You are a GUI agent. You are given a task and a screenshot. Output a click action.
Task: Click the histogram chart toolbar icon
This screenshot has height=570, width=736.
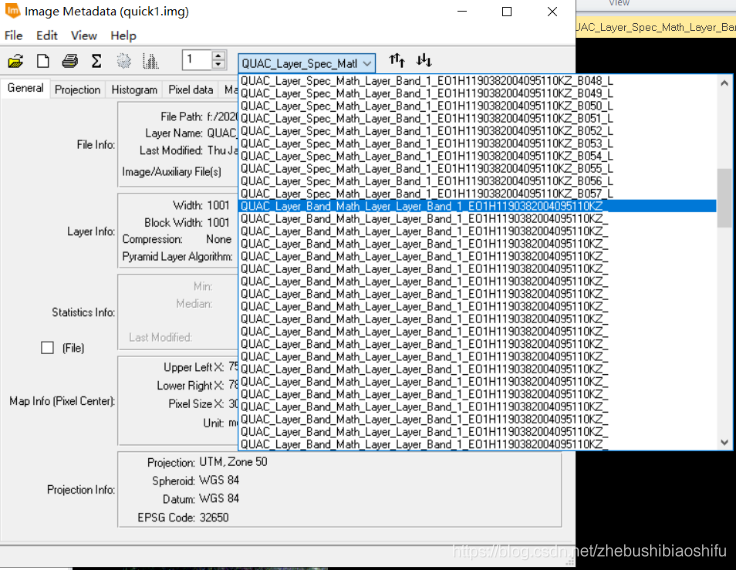pyautogui.click(x=151, y=61)
